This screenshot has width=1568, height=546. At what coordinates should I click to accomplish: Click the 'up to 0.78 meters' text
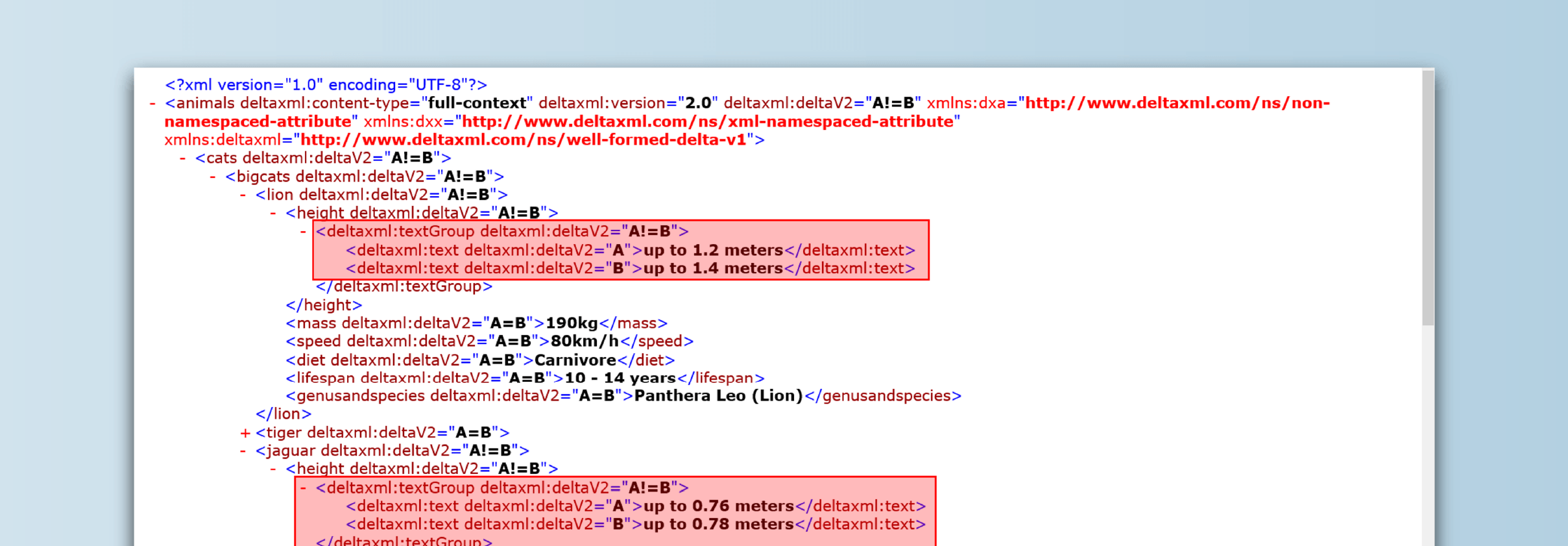pyautogui.click(x=718, y=525)
